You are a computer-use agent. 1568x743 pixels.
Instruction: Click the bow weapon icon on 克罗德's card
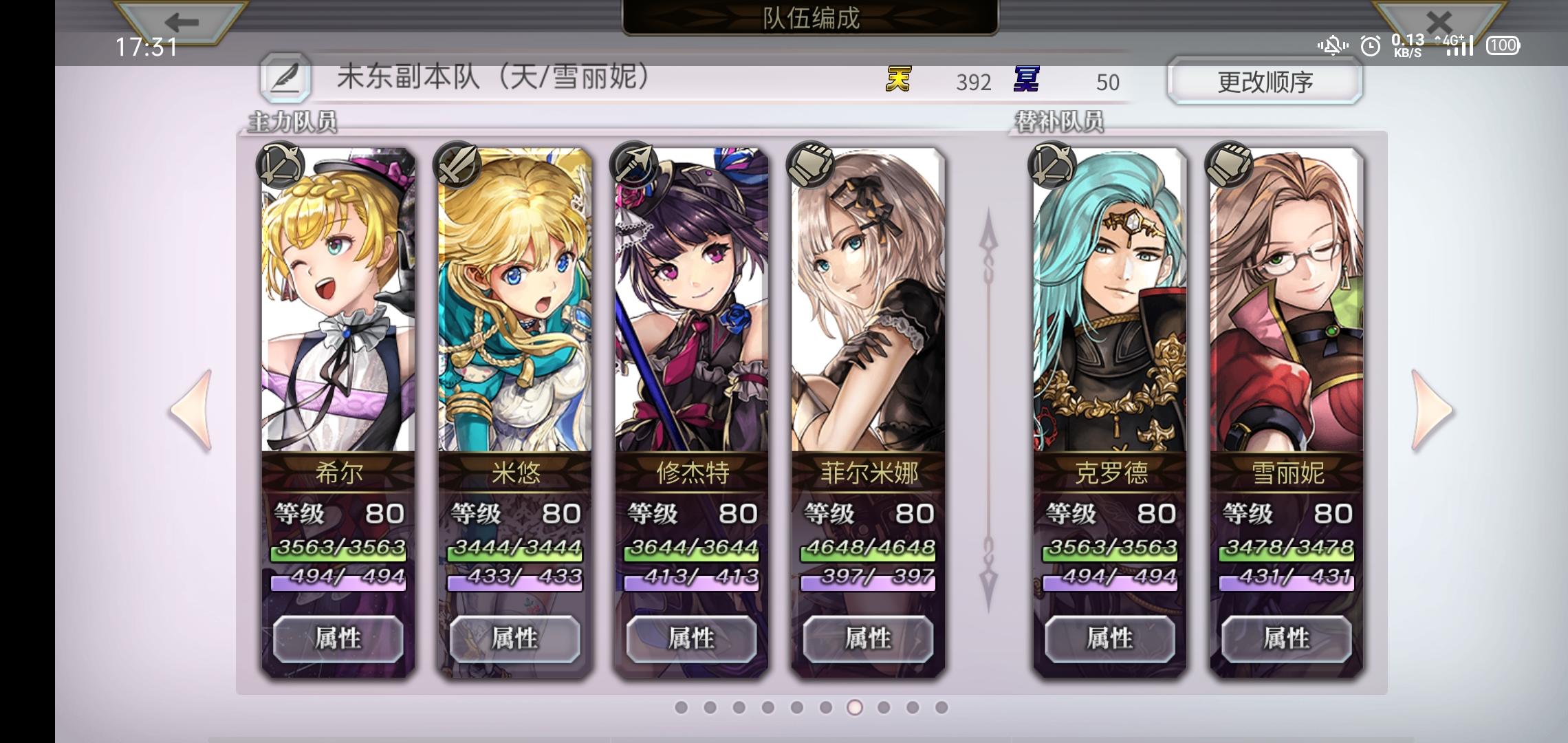[1052, 164]
